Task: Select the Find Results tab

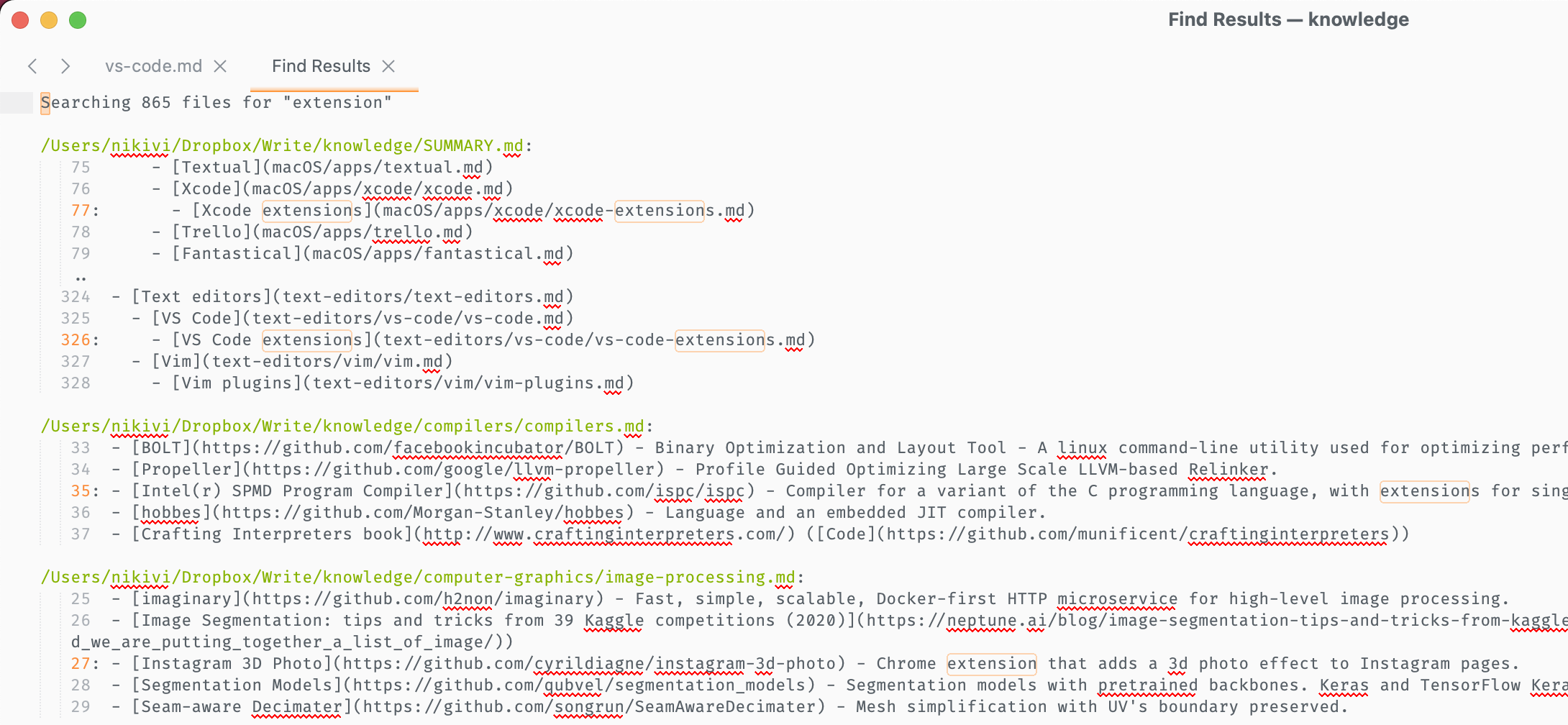Action: (321, 66)
